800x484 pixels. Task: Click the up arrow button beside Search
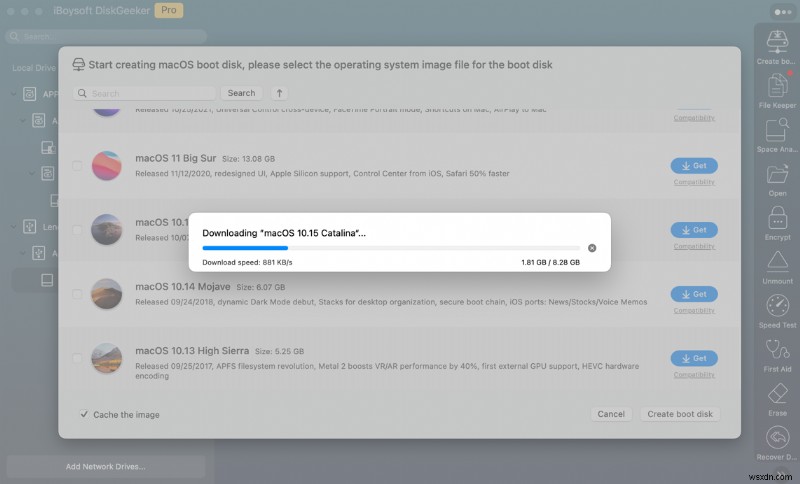(279, 93)
